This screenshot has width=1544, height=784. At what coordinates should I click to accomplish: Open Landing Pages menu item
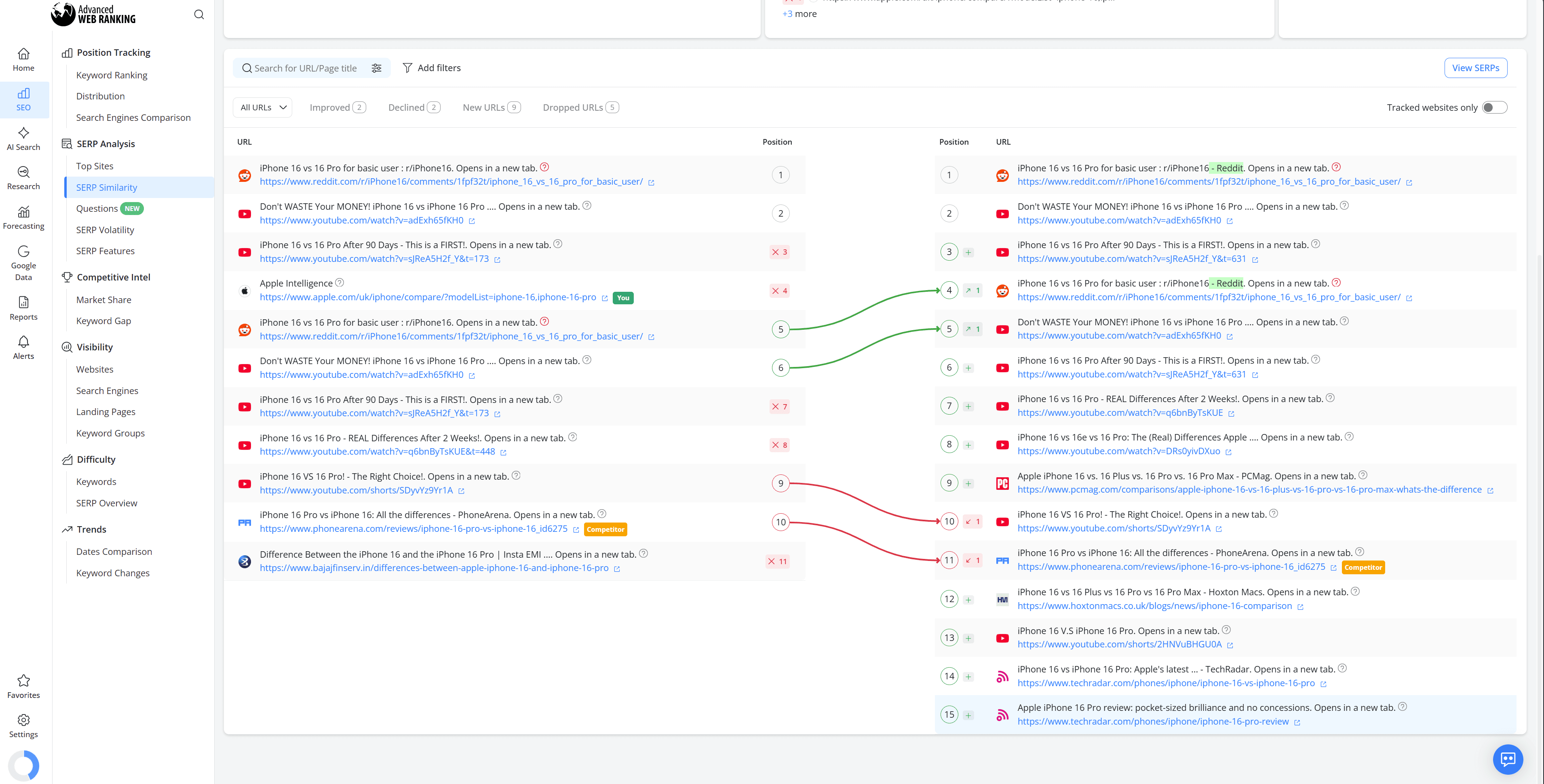(x=105, y=412)
